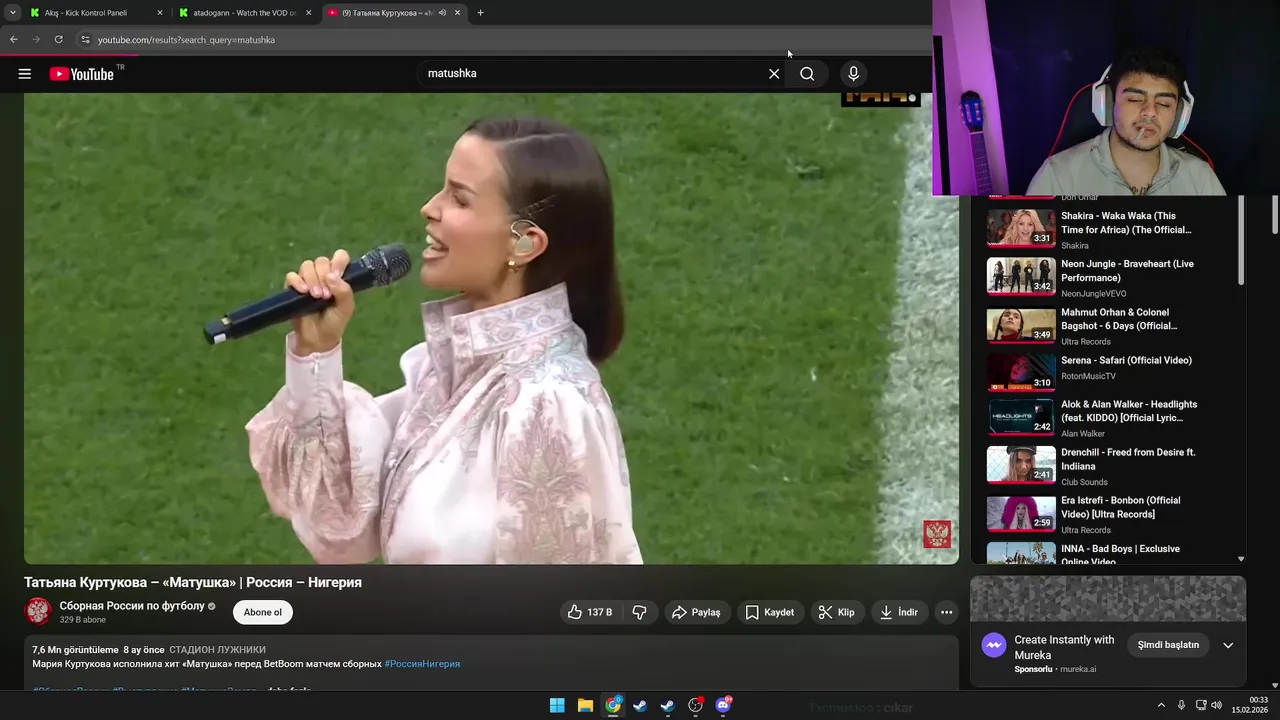Start voice search with microphone
This screenshot has width=1280, height=720.
[853, 74]
